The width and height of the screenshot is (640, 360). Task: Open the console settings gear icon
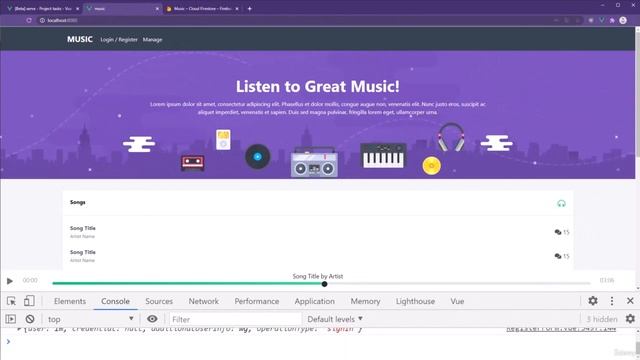630,319
